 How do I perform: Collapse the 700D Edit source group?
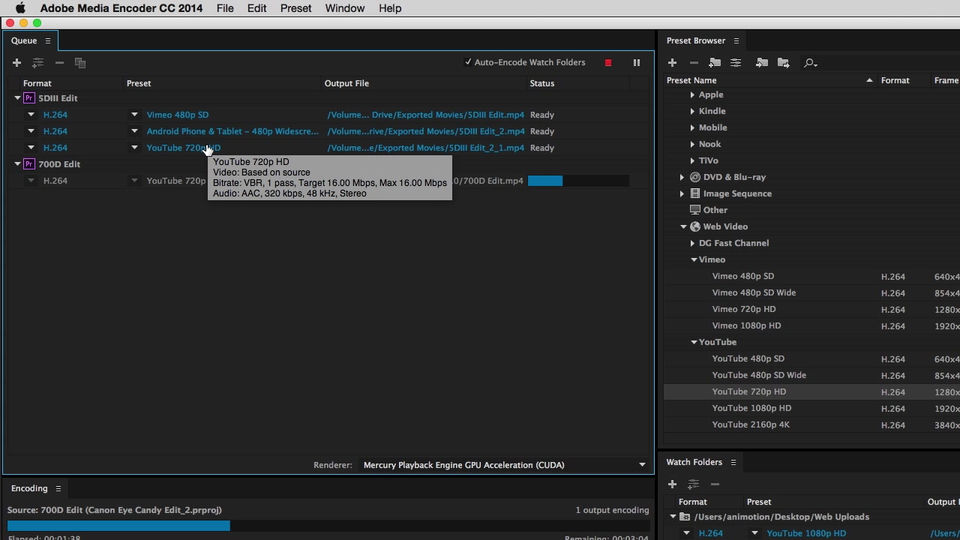17,164
